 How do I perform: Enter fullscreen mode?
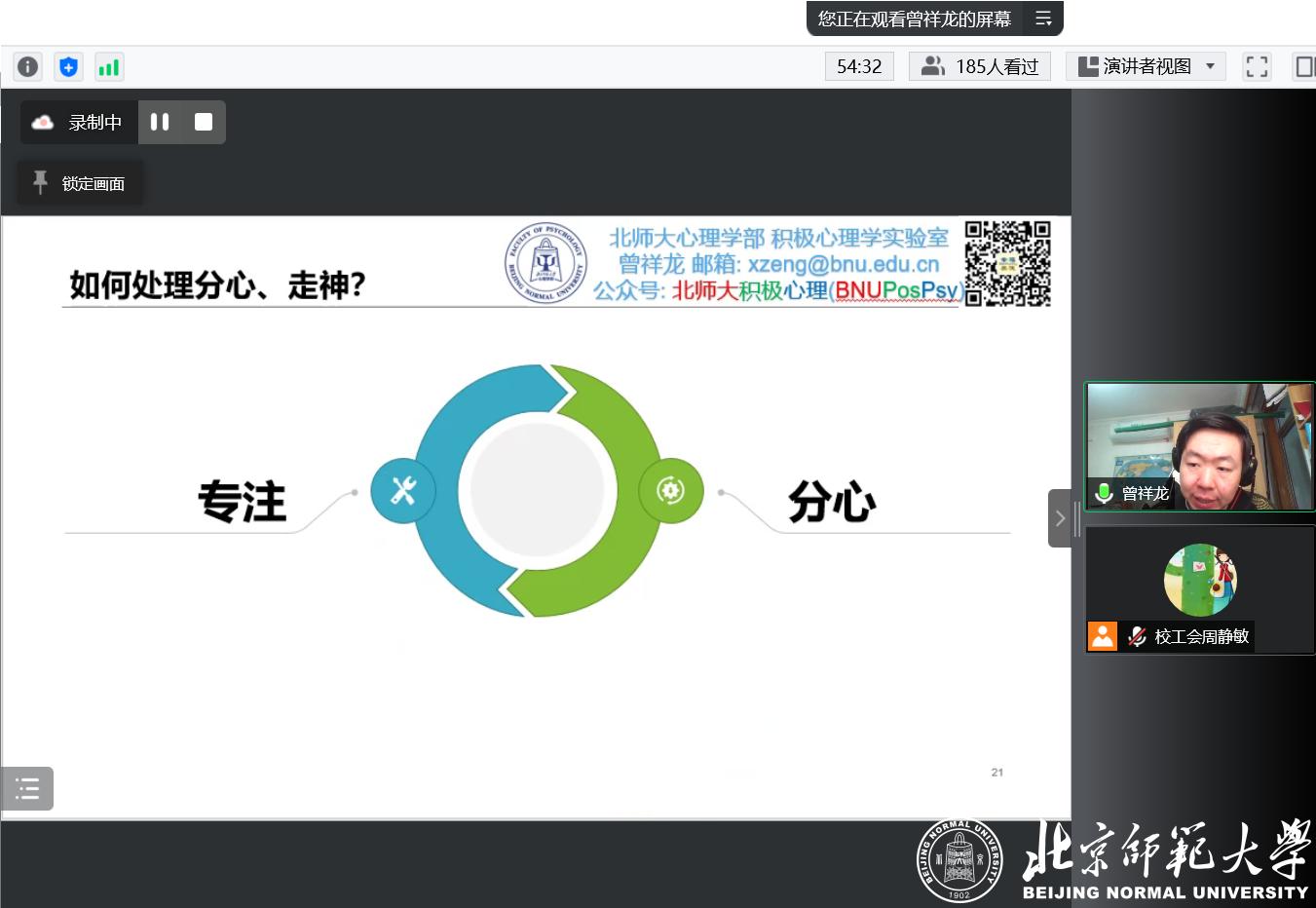(1257, 66)
